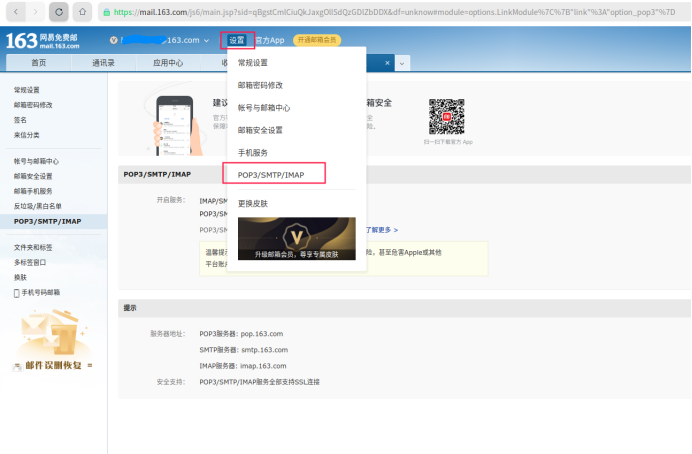Image resolution: width=692 pixels, height=454 pixels.
Task: Click the phone icon beside 手机号码邮箱
Action: pos(16,293)
